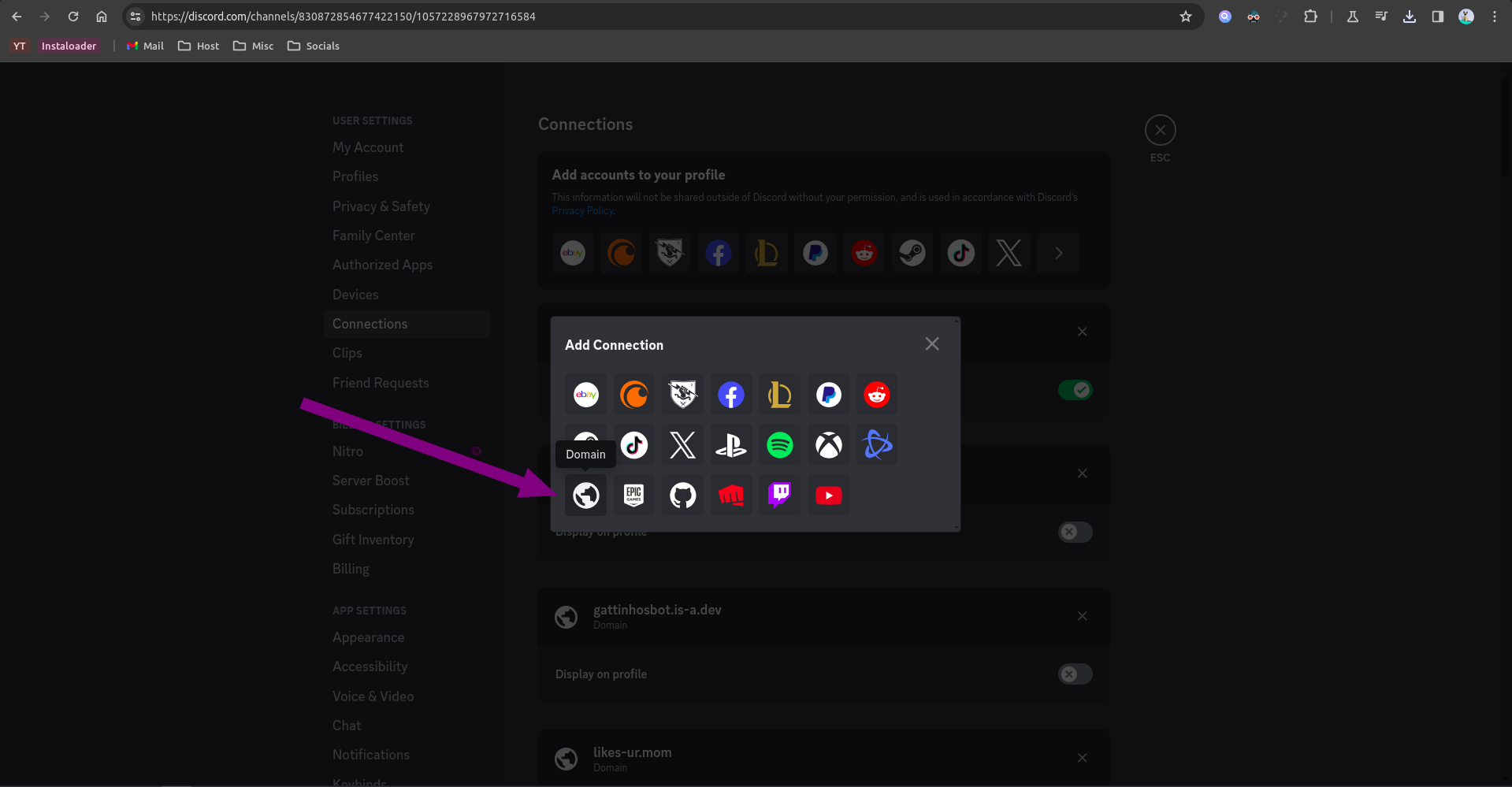Go to Privacy & Safety settings

tap(381, 206)
